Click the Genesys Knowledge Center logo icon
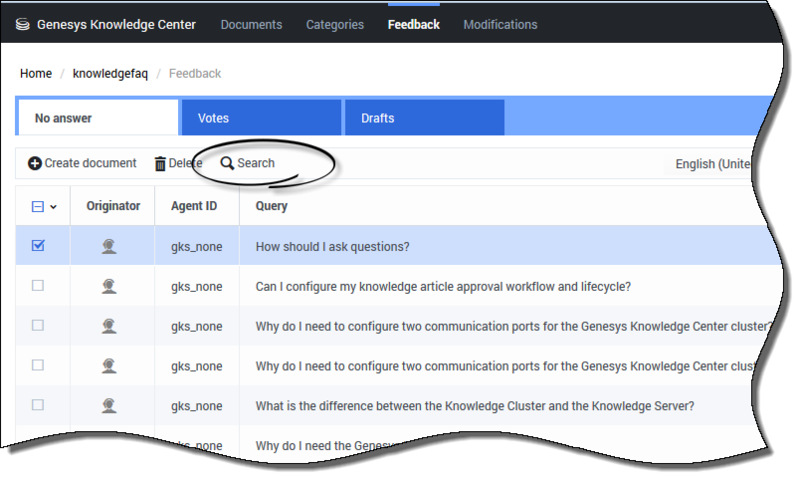This screenshot has height=480, width=800. pos(22,24)
